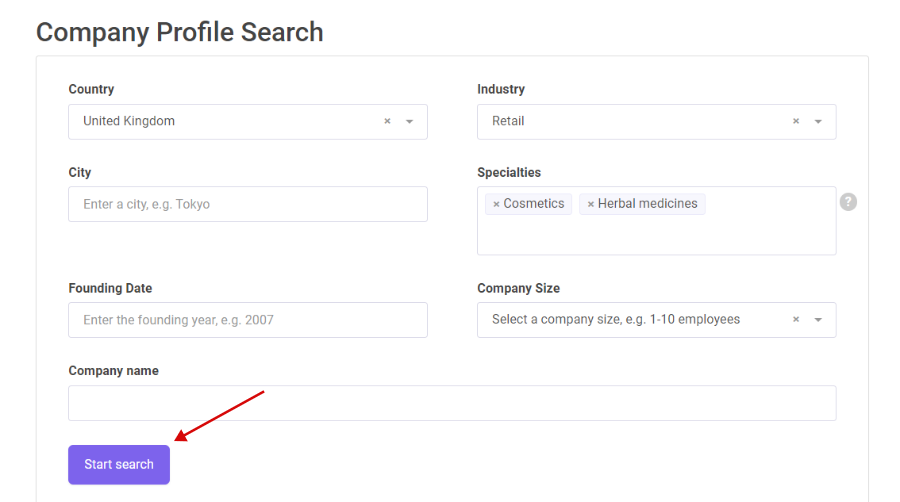The image size is (900, 502).
Task: Click the Retail text in Industry field
Action: click(508, 121)
